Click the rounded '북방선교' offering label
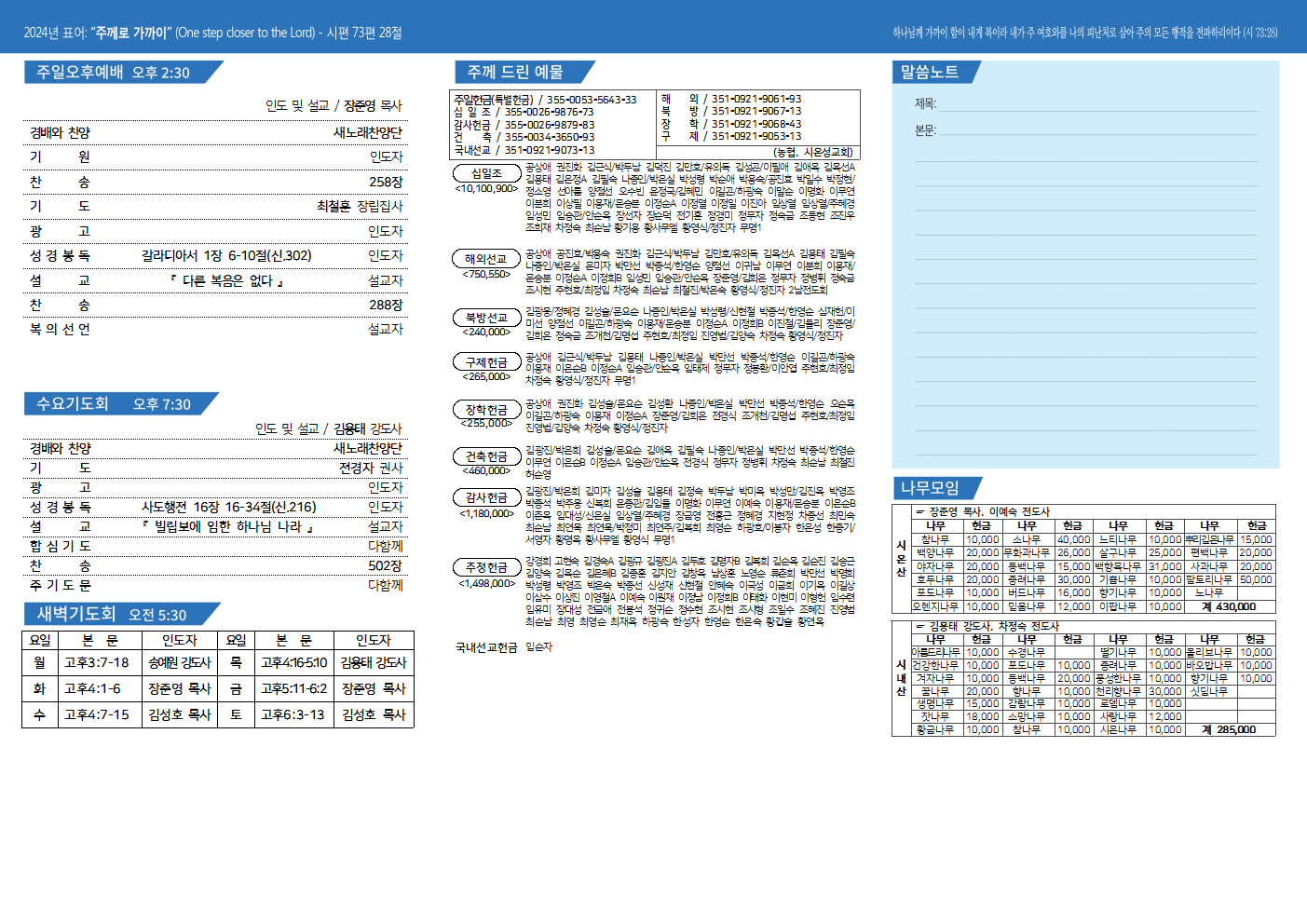This screenshot has width=1307, height=924. coord(486,318)
